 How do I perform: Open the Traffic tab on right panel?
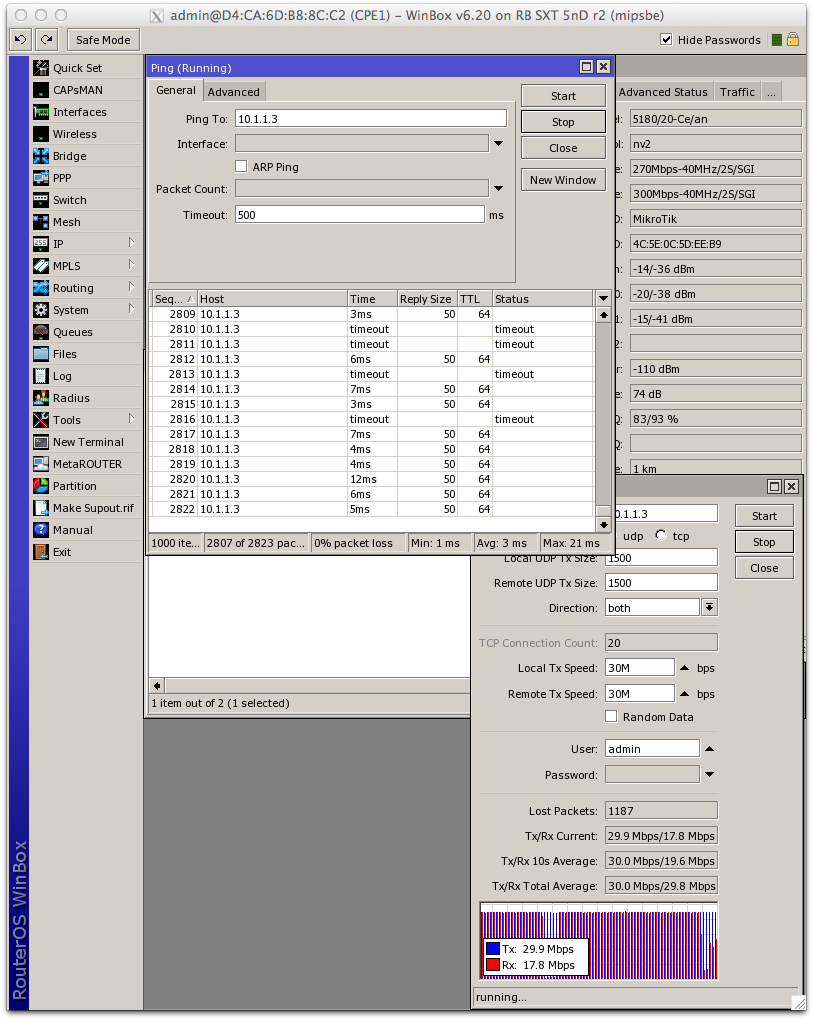pyautogui.click(x=737, y=91)
